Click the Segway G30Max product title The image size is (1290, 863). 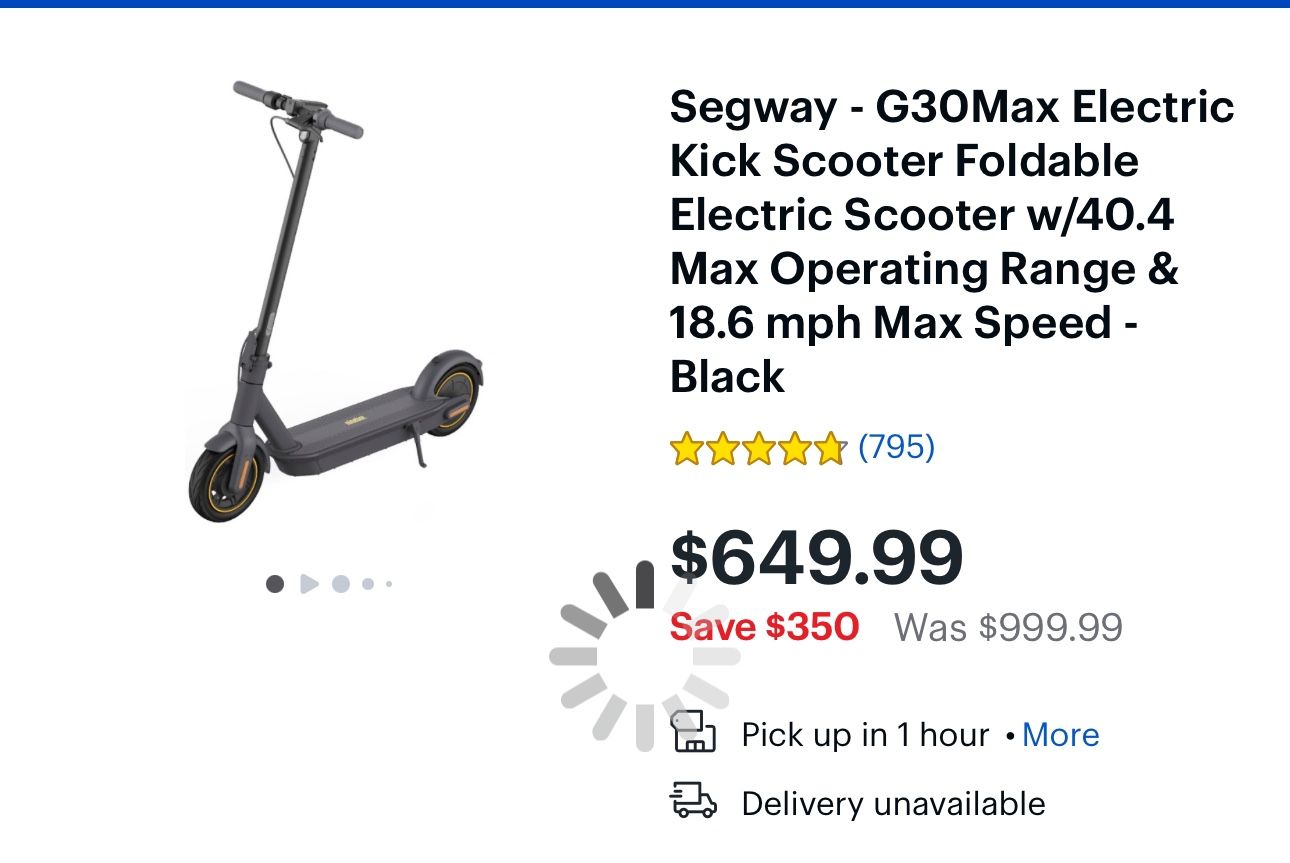[x=950, y=241]
